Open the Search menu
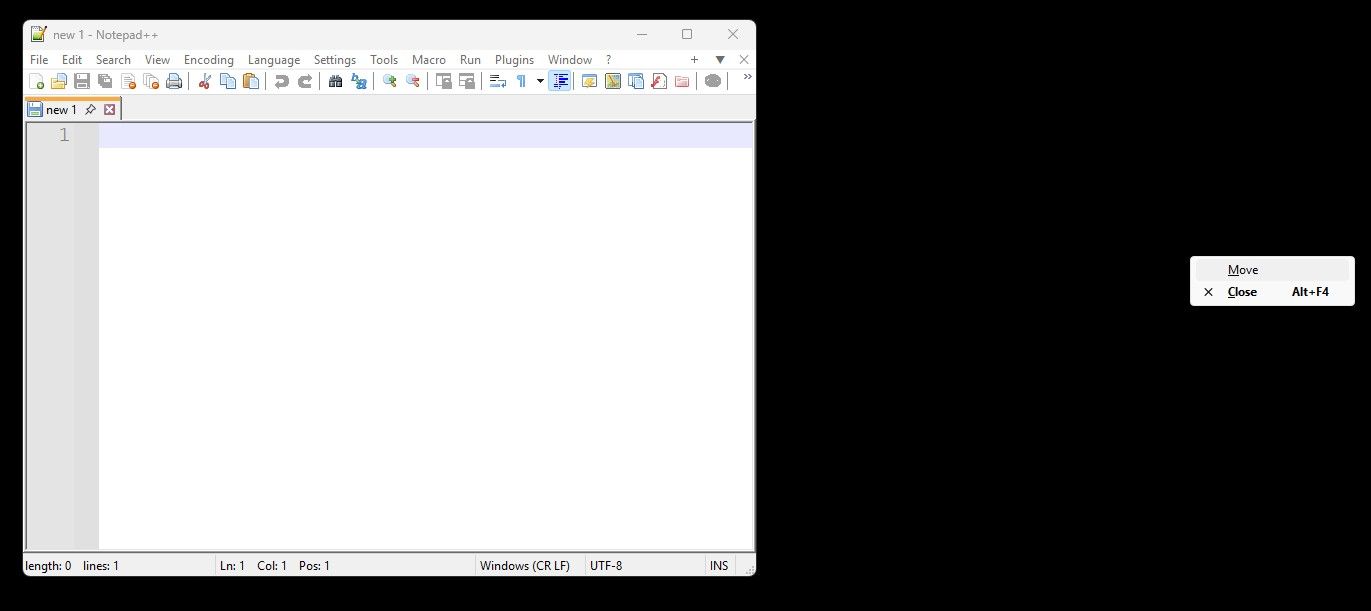This screenshot has width=1371, height=611. coord(113,60)
